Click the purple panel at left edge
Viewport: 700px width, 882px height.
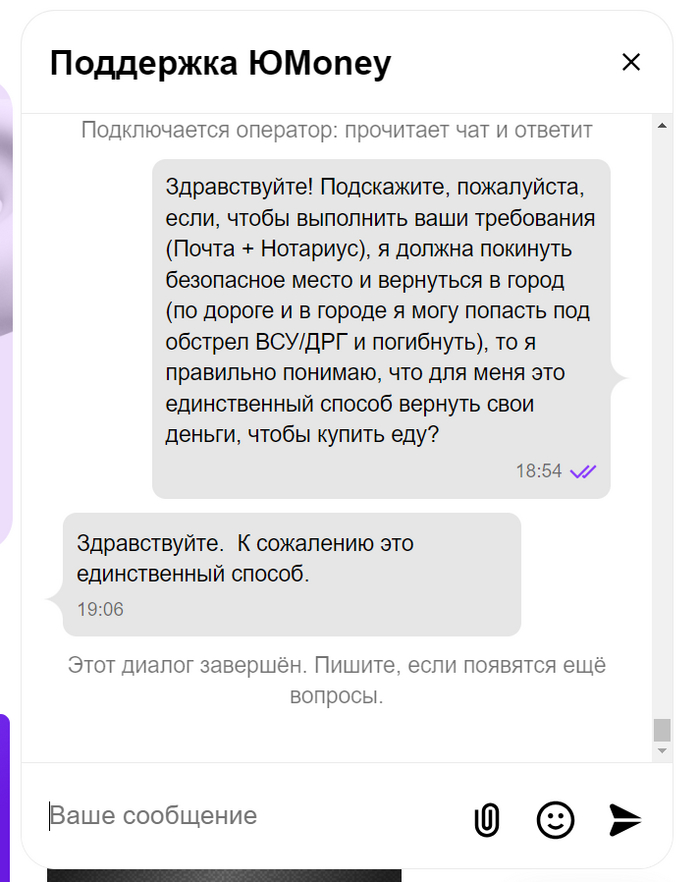coord(5,790)
